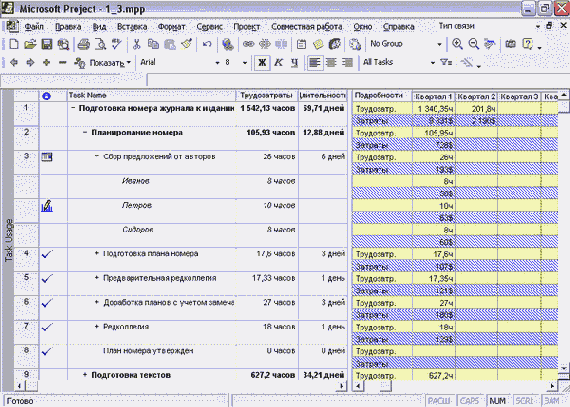Image resolution: width=570 pixels, height=407 pixels.
Task: Open the Вид menu
Action: 99,27
